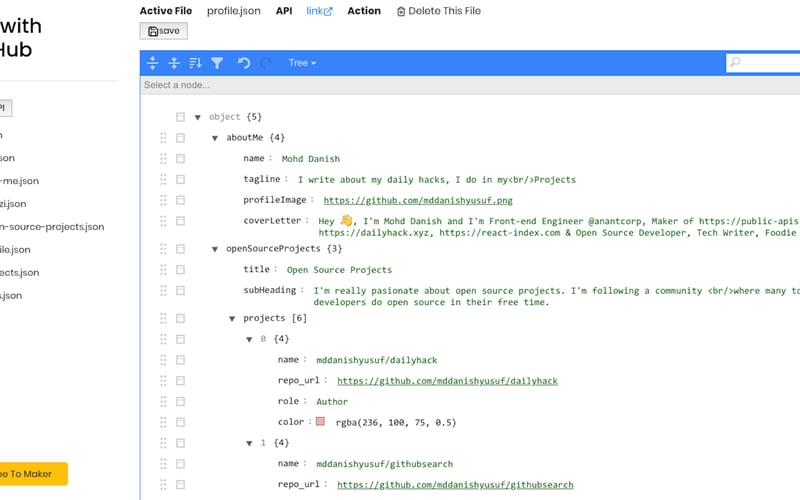This screenshot has height=500, width=800.
Task: Open action menu for title row
Action: click(x=180, y=269)
